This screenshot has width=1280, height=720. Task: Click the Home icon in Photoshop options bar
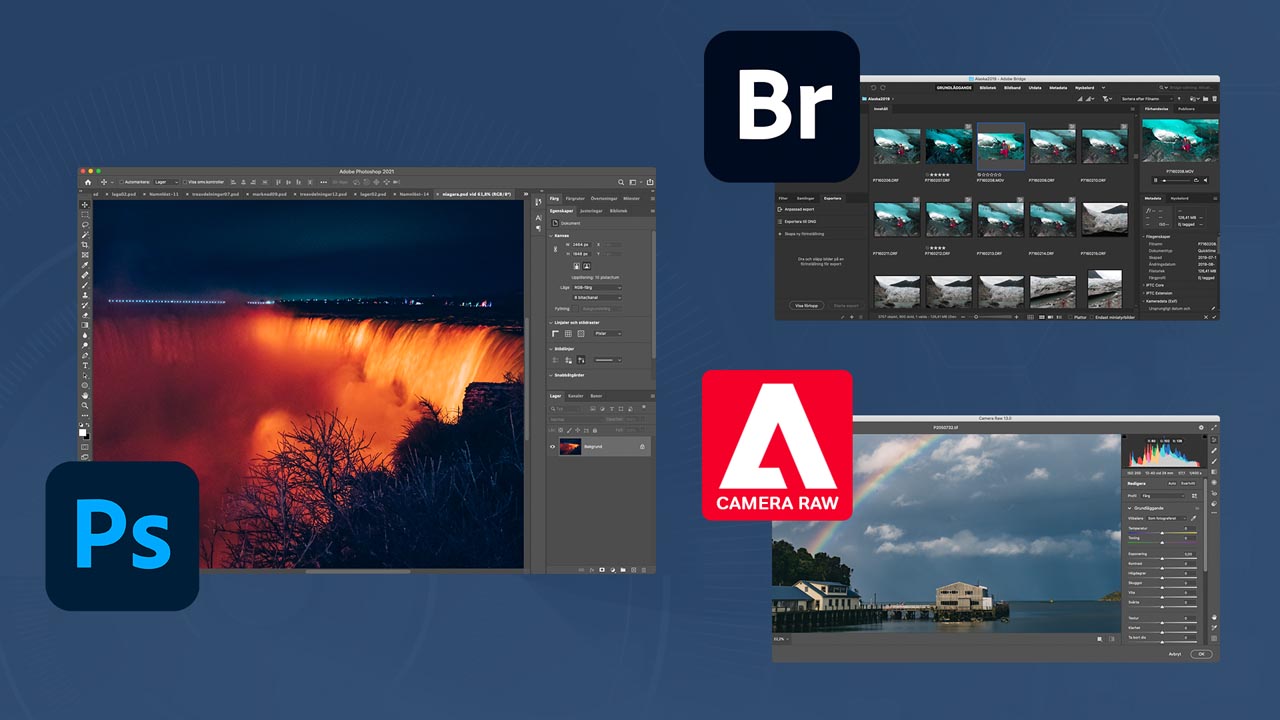(x=88, y=182)
